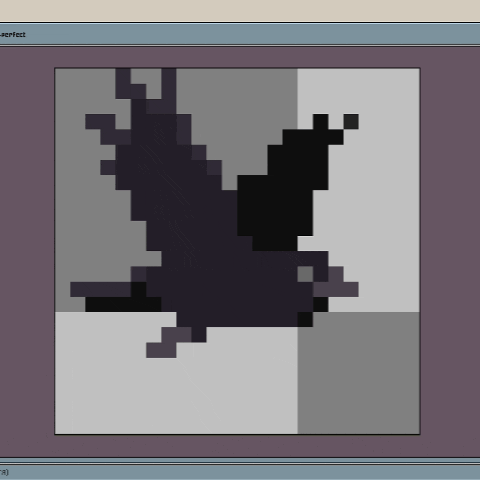Click the empty blue-gray tab bar area

(x=253, y=34)
